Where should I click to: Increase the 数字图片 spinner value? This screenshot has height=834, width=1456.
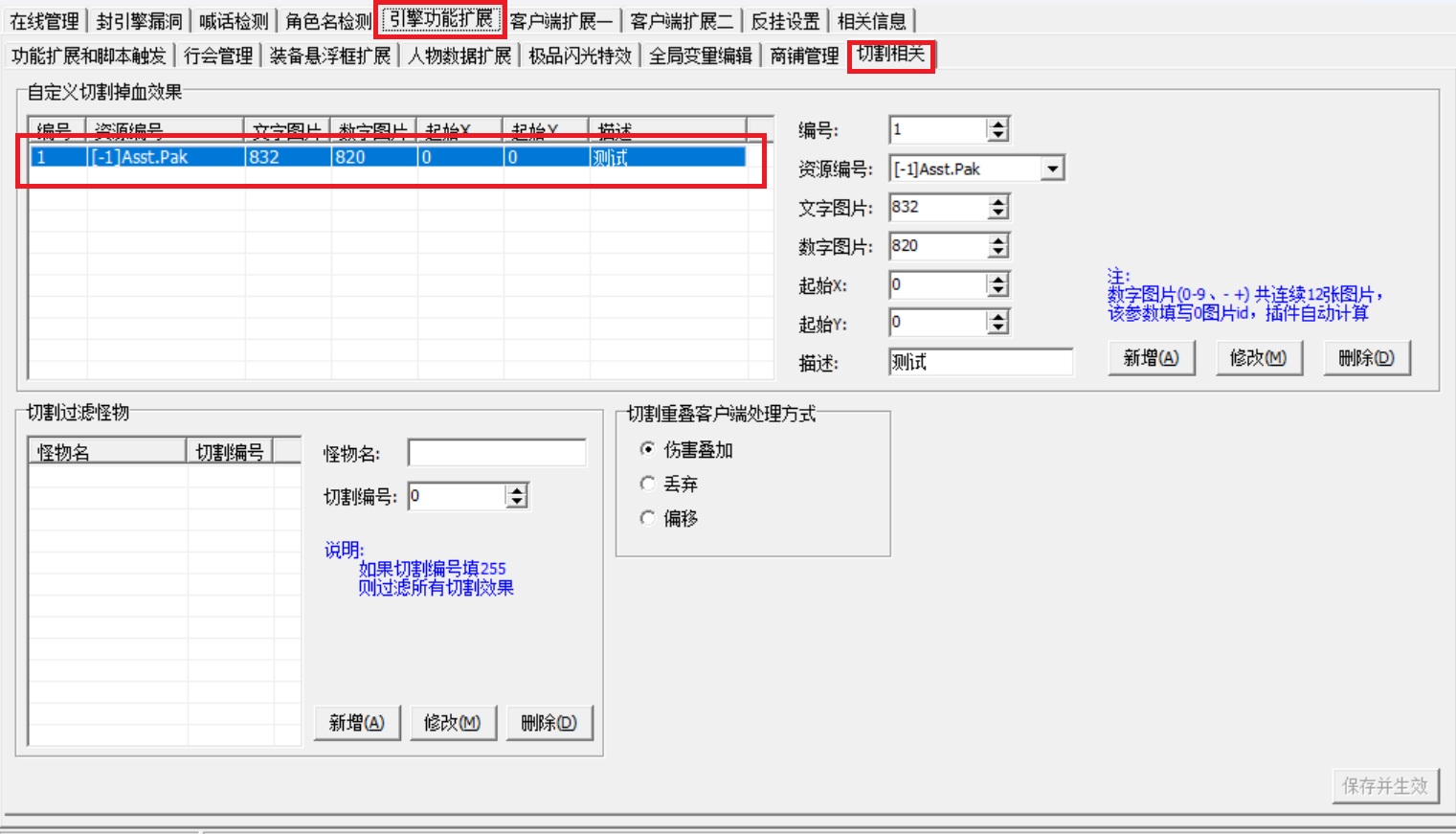pos(997,240)
